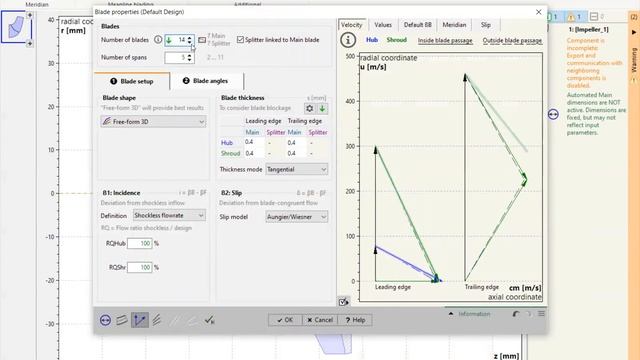Click Number of spans spinner arrows
The height and width of the screenshot is (360, 640).
coord(189,58)
